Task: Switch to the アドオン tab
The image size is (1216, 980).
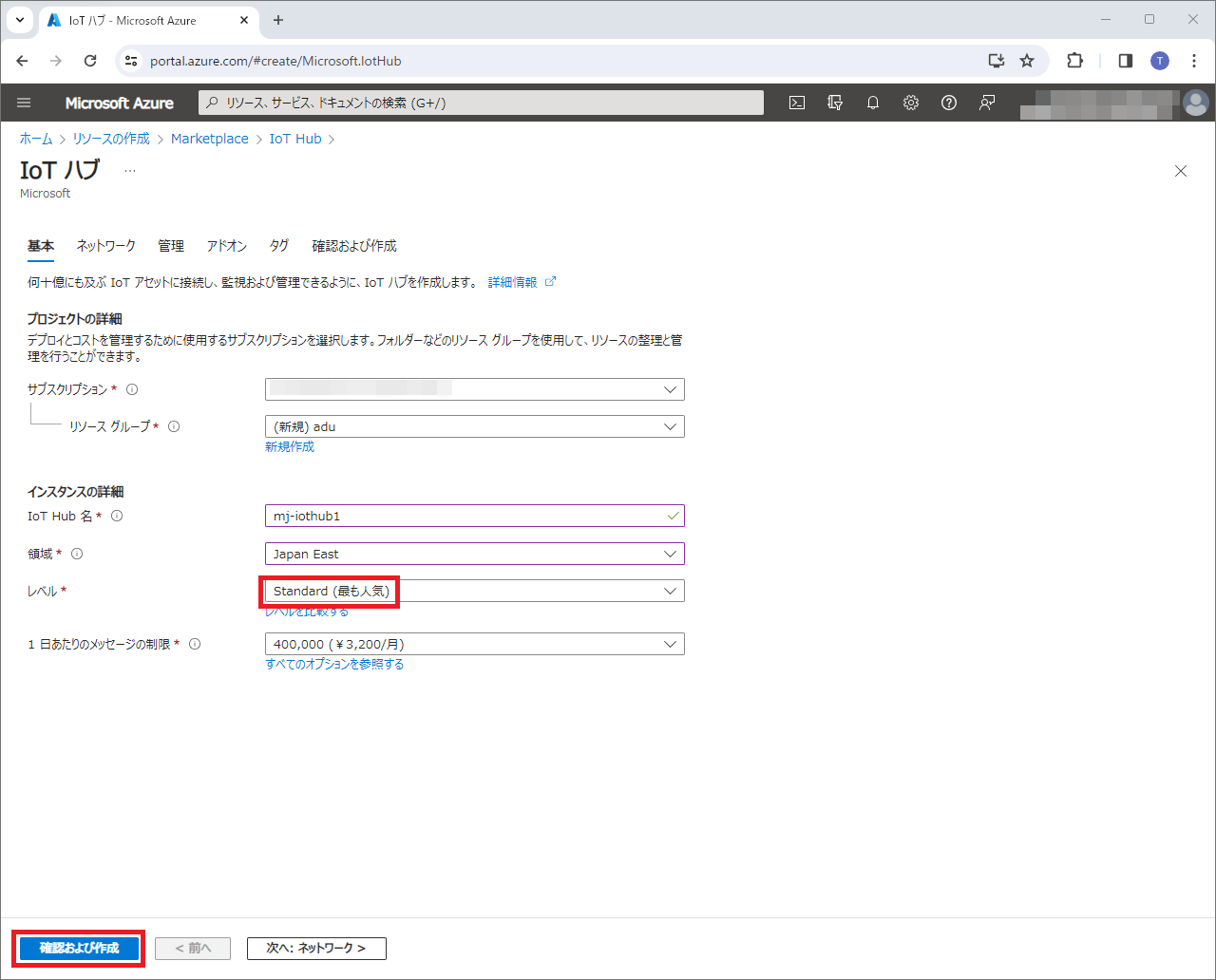Action: click(227, 246)
